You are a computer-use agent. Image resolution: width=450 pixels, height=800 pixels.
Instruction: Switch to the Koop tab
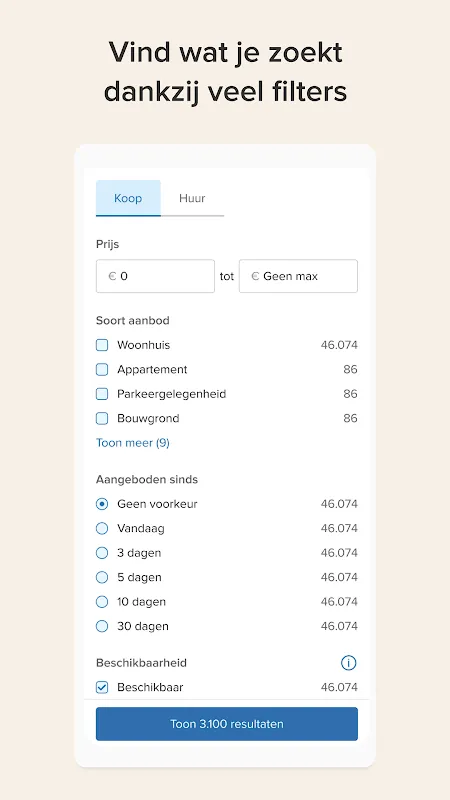[128, 198]
